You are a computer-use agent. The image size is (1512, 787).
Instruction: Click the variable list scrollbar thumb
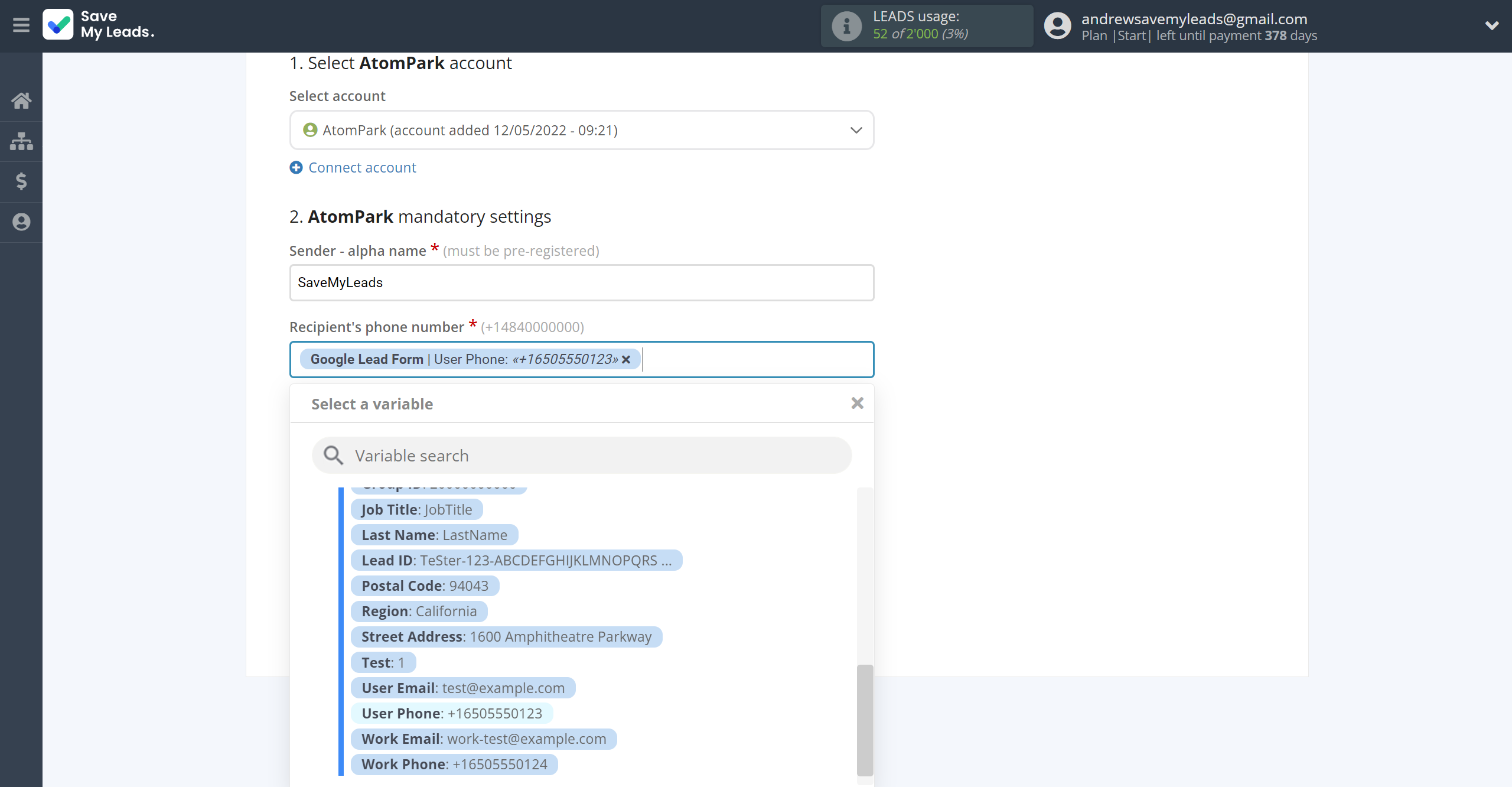click(865, 720)
